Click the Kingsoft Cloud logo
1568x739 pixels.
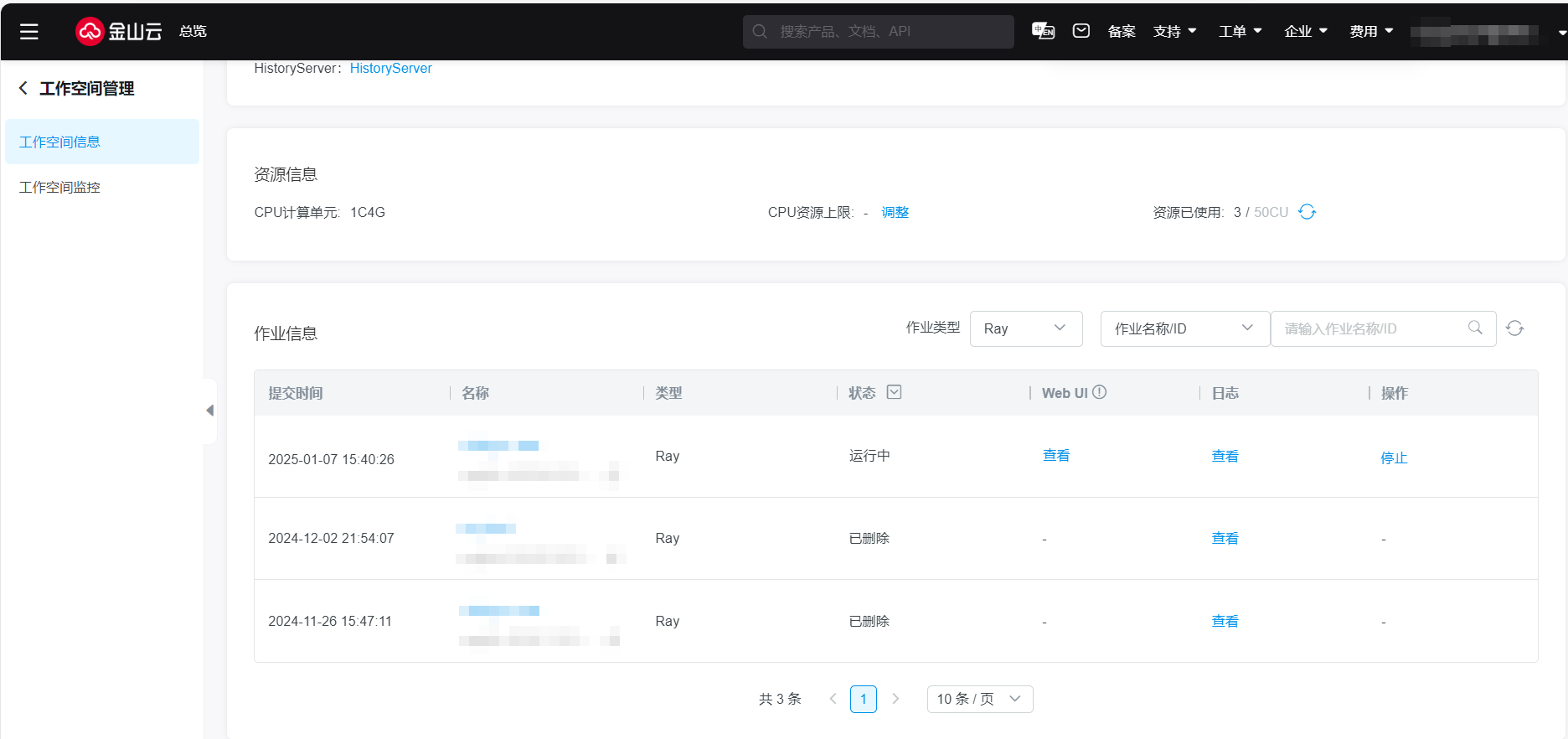[x=118, y=32]
